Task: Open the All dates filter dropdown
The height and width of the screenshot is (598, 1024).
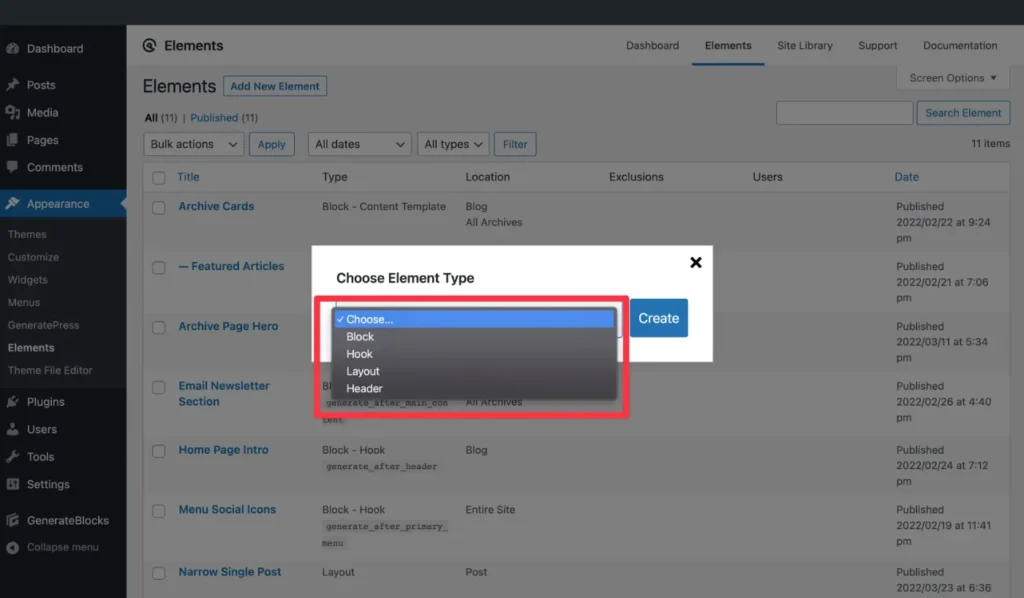Action: click(359, 144)
